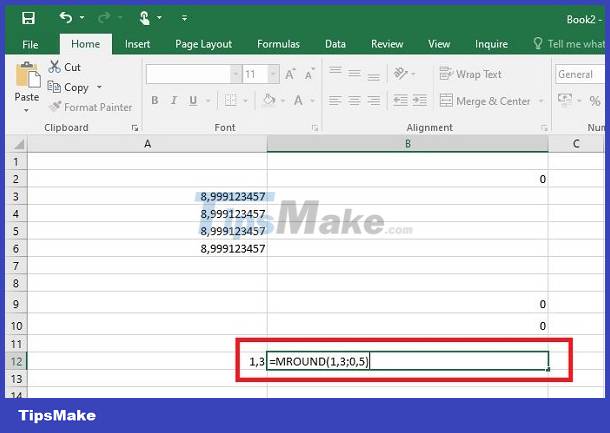Click the Align Right icon
610x433 pixels.
coord(373,101)
